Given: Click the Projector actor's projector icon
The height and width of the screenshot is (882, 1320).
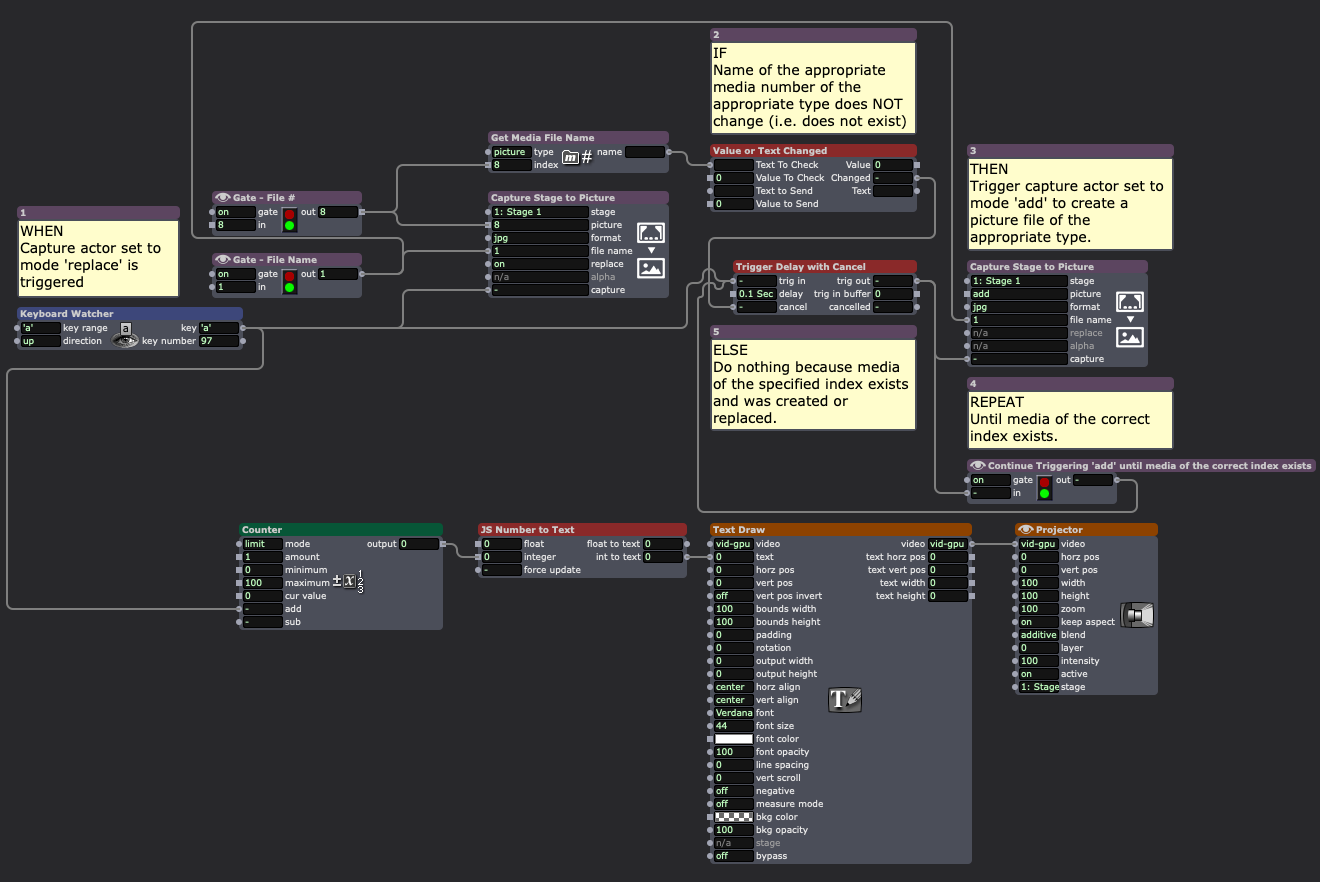Looking at the screenshot, I should 1137,615.
